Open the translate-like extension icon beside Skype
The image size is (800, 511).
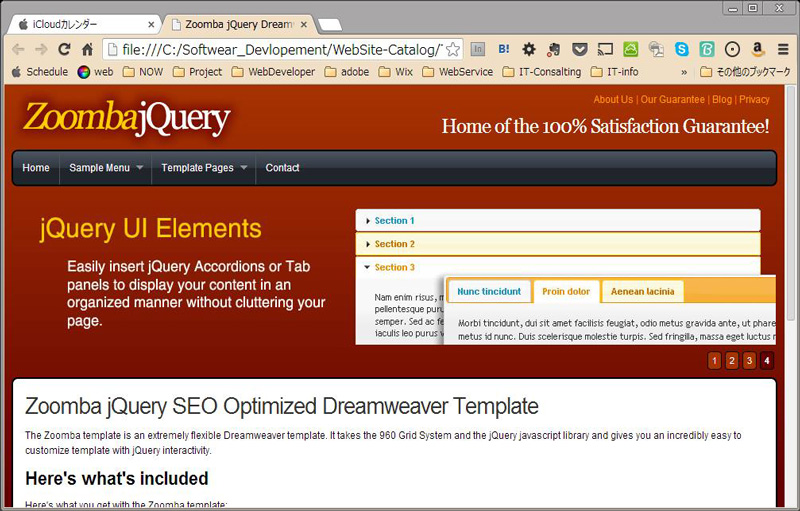coord(656,49)
